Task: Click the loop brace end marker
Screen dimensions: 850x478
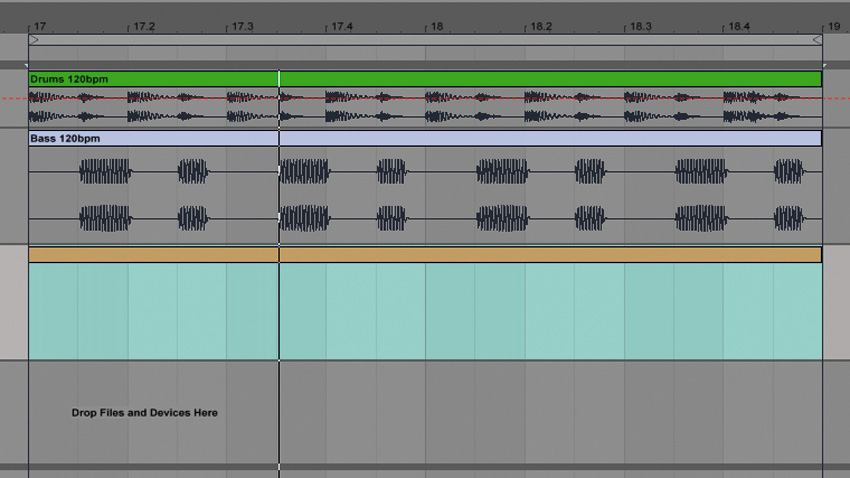Action: click(817, 40)
